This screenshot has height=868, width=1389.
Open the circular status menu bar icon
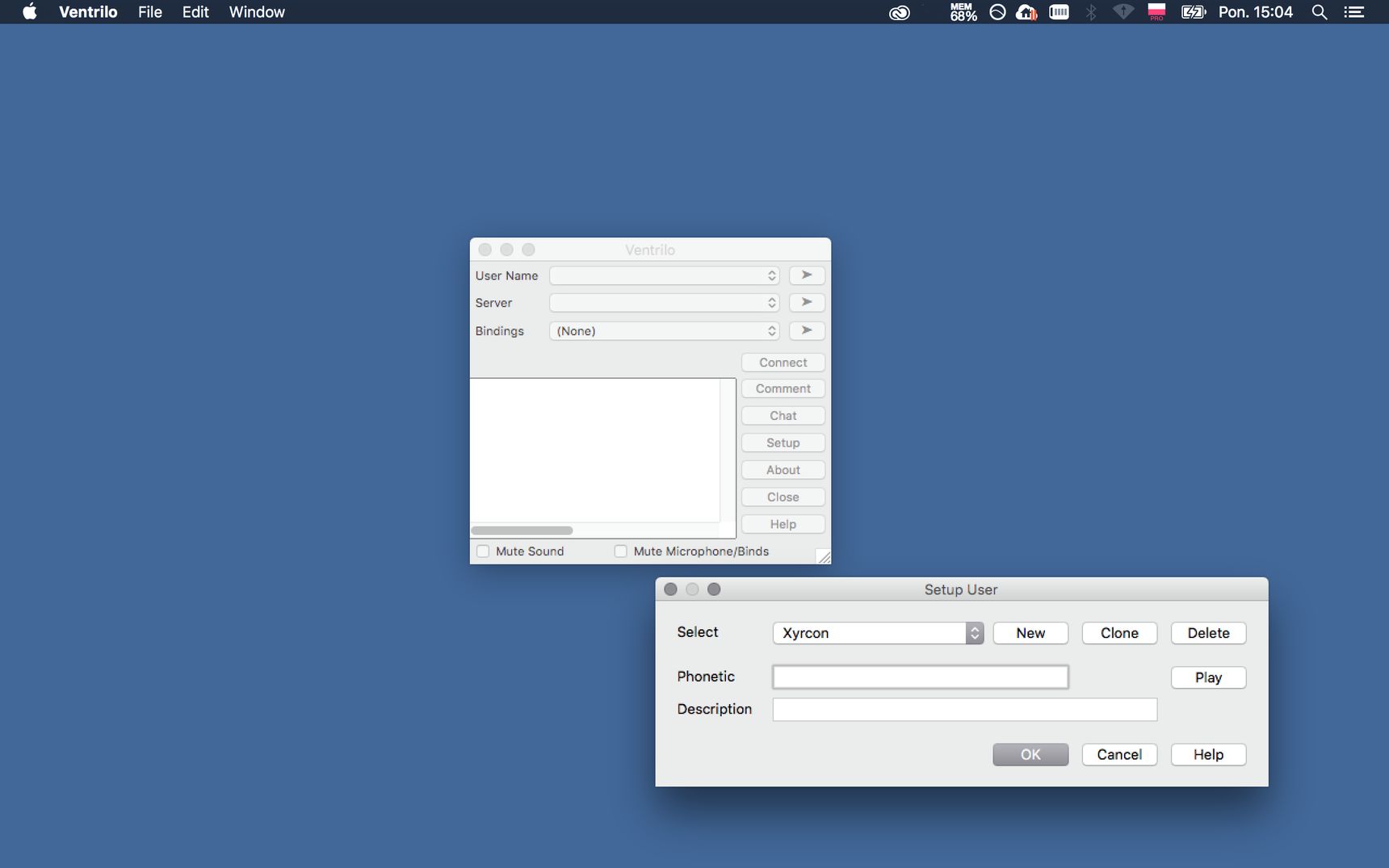997,12
